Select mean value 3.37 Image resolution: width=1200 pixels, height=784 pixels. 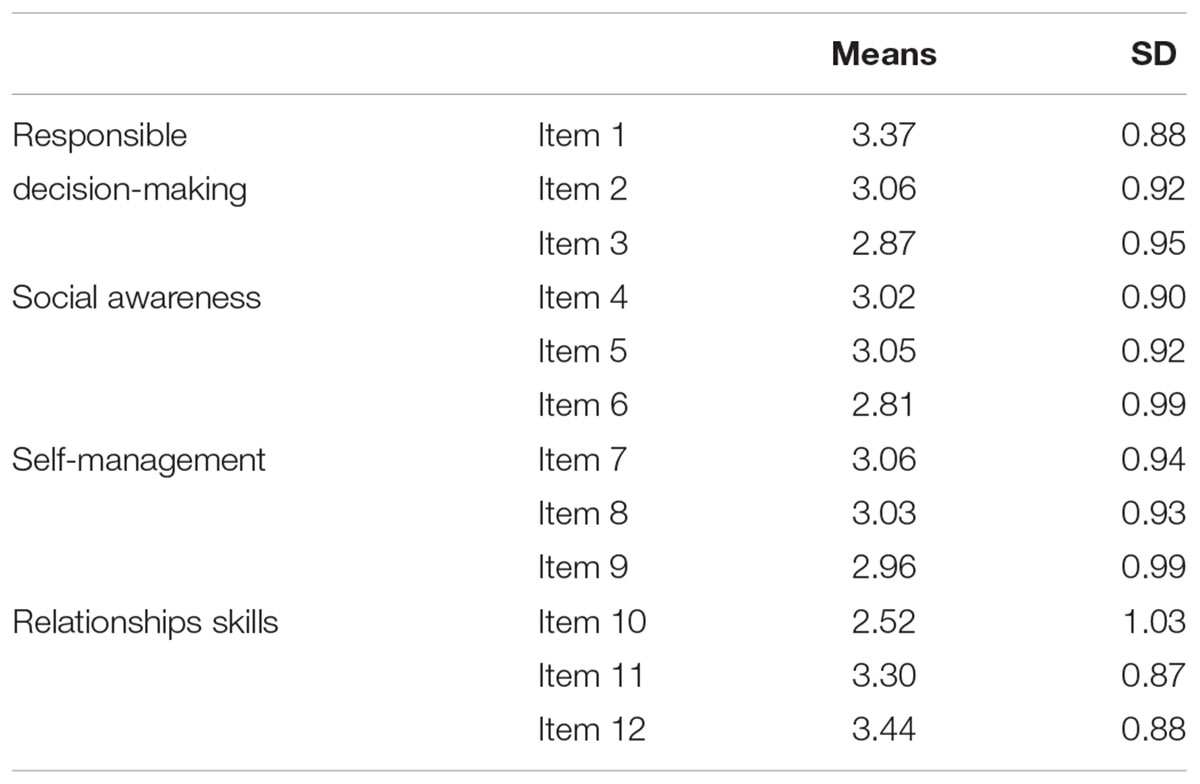[x=883, y=136]
